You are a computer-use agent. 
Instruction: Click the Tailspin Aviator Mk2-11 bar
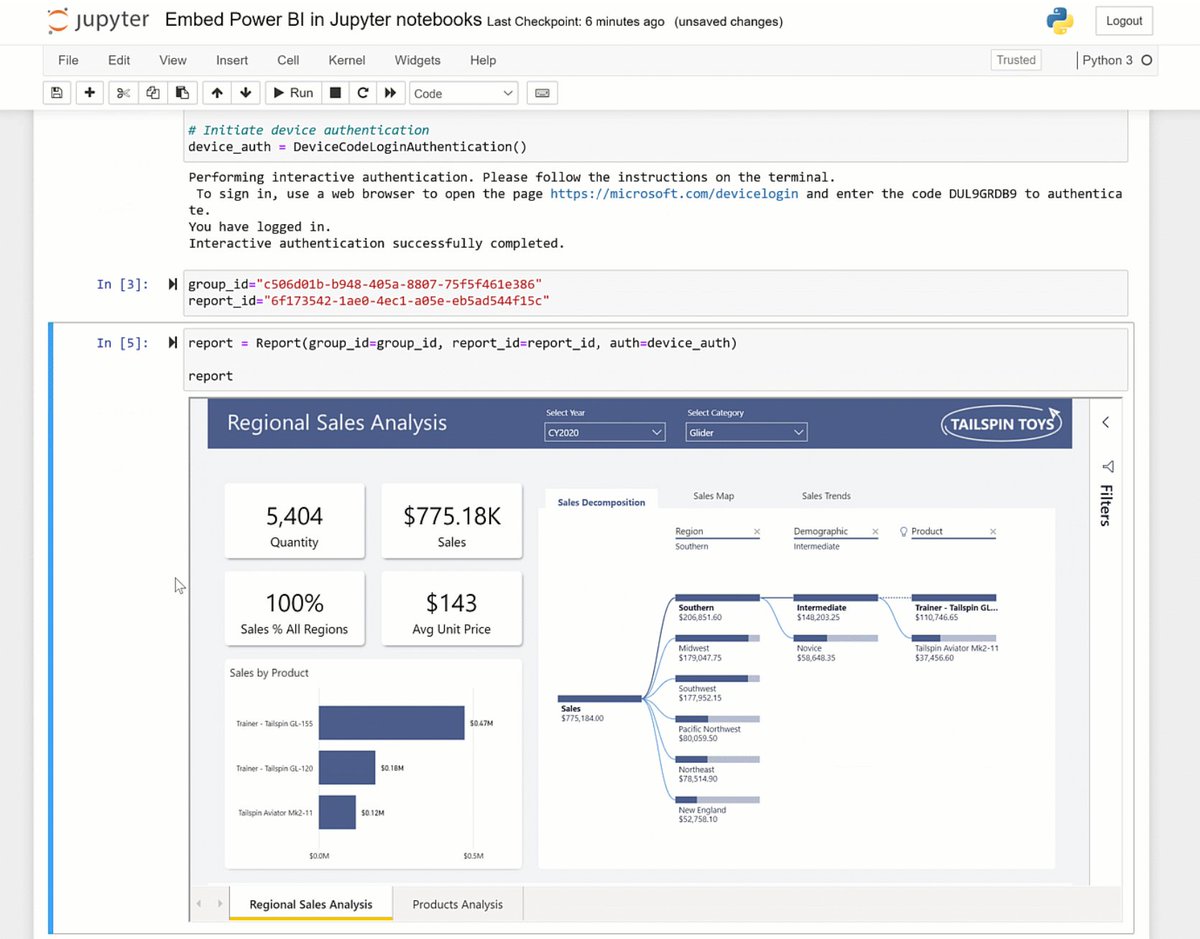click(x=337, y=812)
